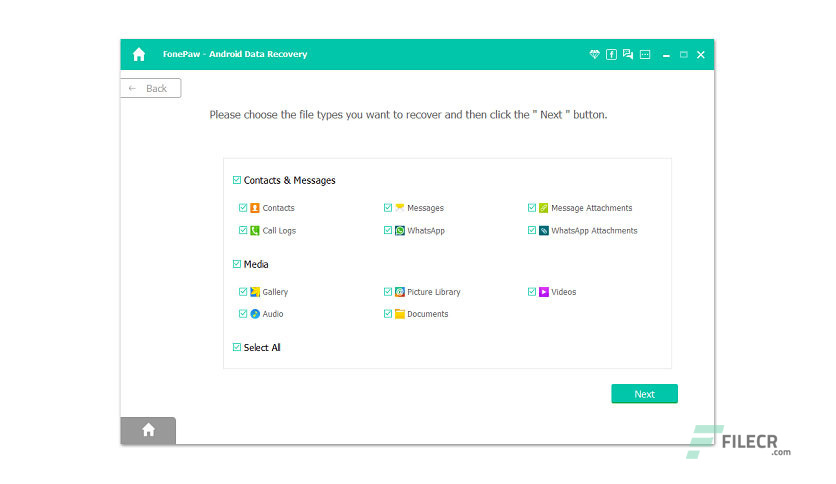Click the 'Call Logs' label text

279,231
